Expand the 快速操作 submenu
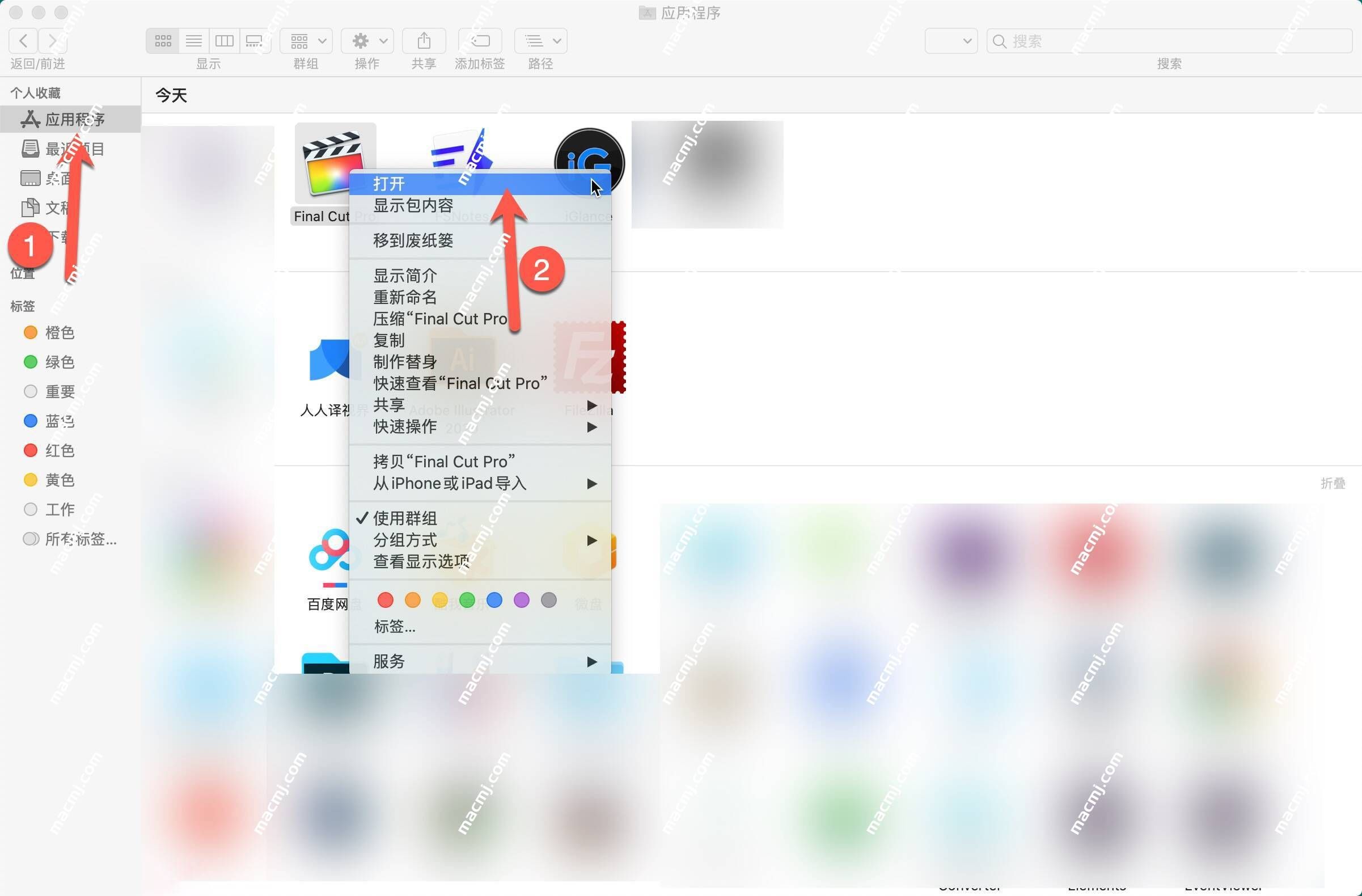The height and width of the screenshot is (896, 1362). [480, 427]
